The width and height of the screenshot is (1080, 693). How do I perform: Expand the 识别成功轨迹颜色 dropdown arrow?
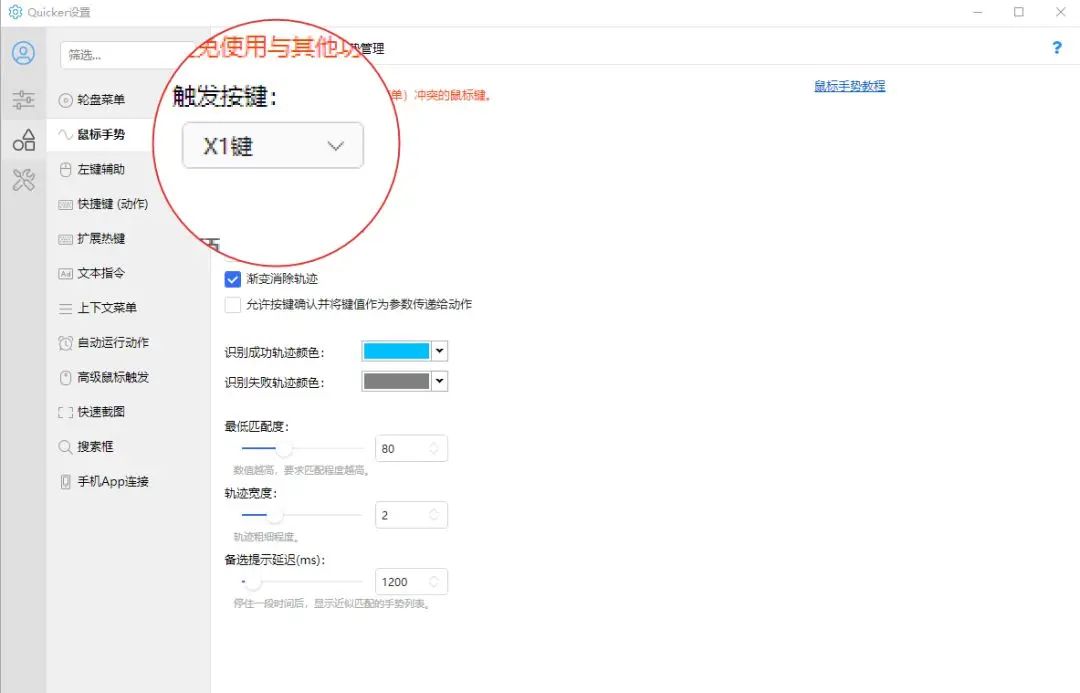point(439,351)
